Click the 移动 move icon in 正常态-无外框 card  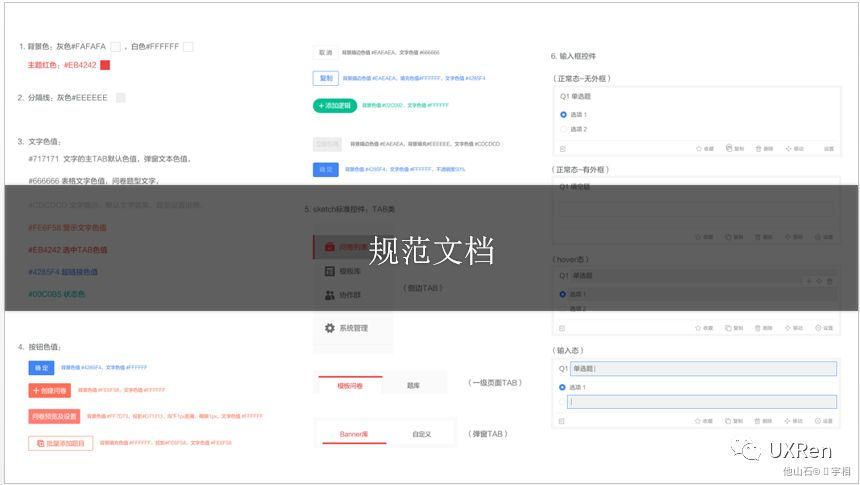789,149
